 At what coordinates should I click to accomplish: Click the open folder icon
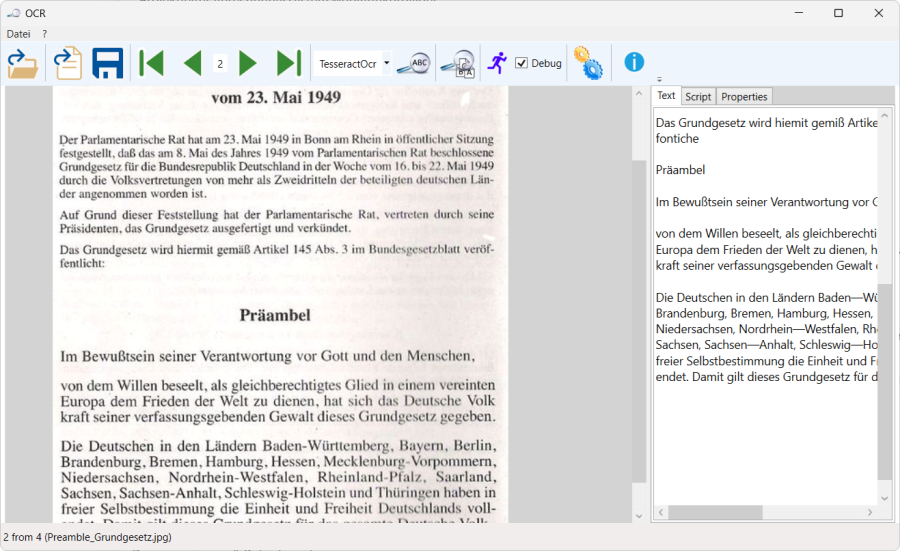[x=22, y=63]
